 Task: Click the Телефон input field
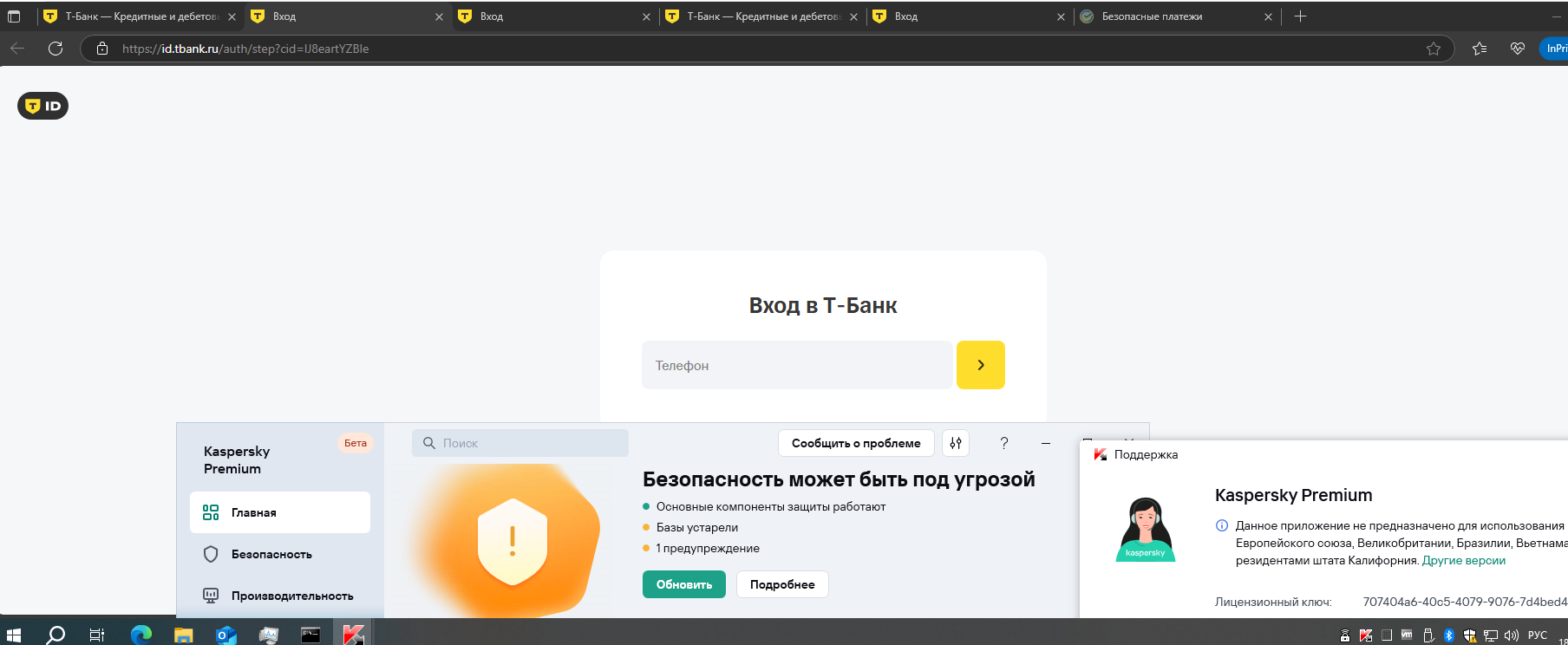797,365
